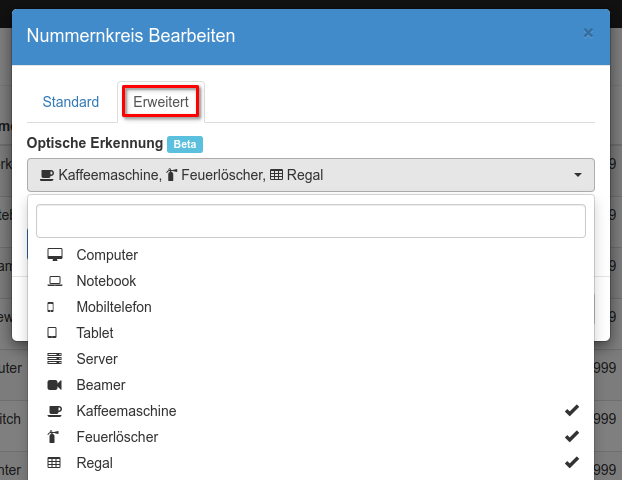Collapse the Optische Erkennung dropdown

click(310, 175)
